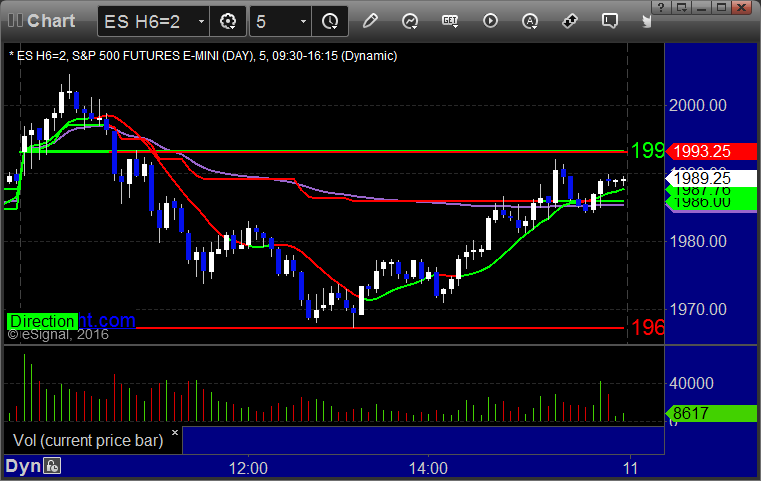Image resolution: width=761 pixels, height=481 pixels.
Task: Click the white 1989.25 current price tag
Action: 711,178
